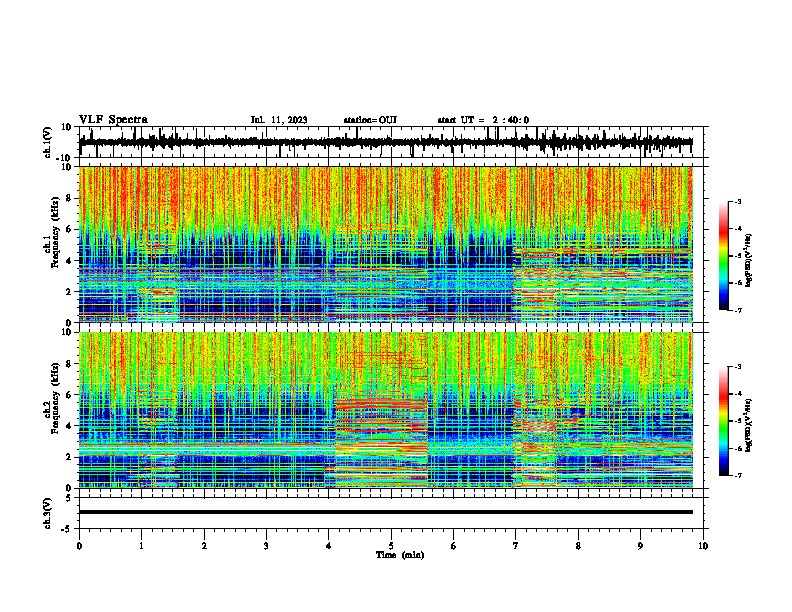This screenshot has height=612, width=792.
Task: Click the "ch.3(V)" axis label
Action: pos(48,513)
